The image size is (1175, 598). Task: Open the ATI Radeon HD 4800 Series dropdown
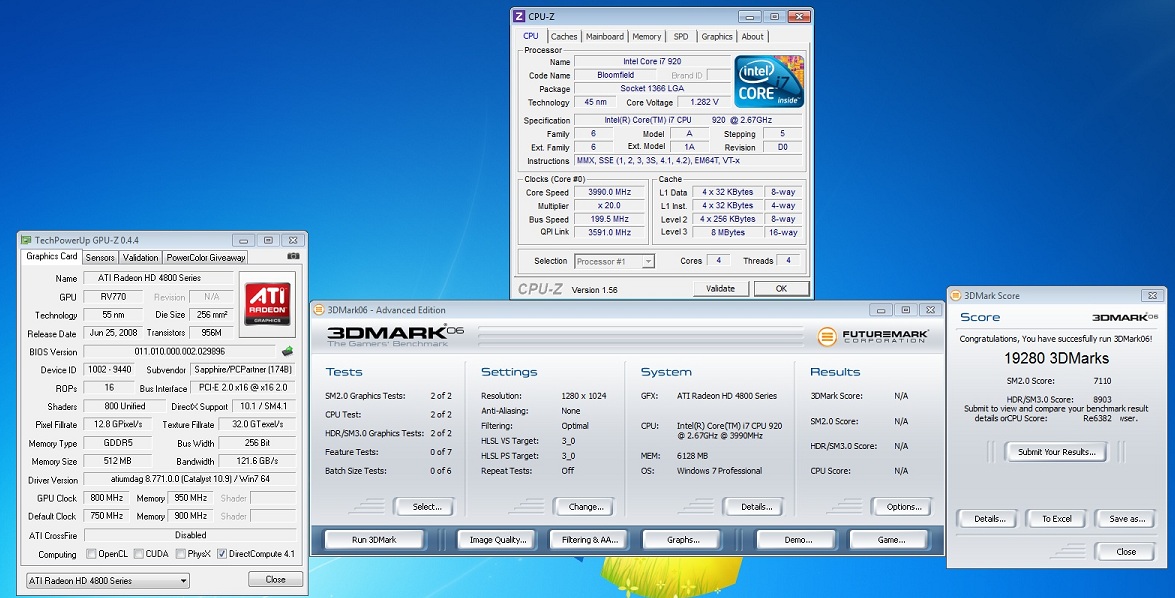click(107, 580)
